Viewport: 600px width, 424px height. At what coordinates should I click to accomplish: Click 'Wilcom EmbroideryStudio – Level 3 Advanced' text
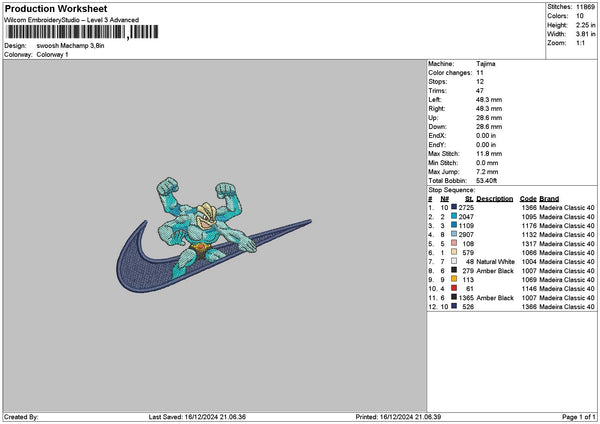coord(72,20)
